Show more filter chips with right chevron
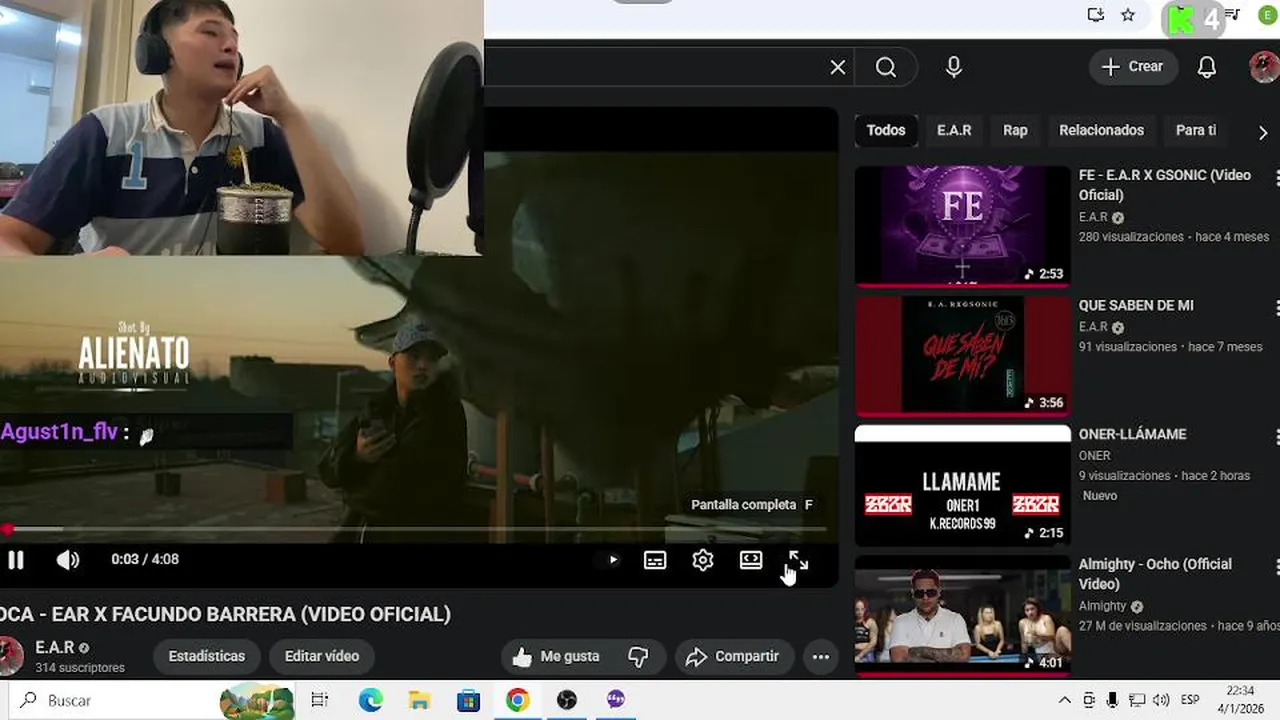1280x720 pixels. (1263, 132)
